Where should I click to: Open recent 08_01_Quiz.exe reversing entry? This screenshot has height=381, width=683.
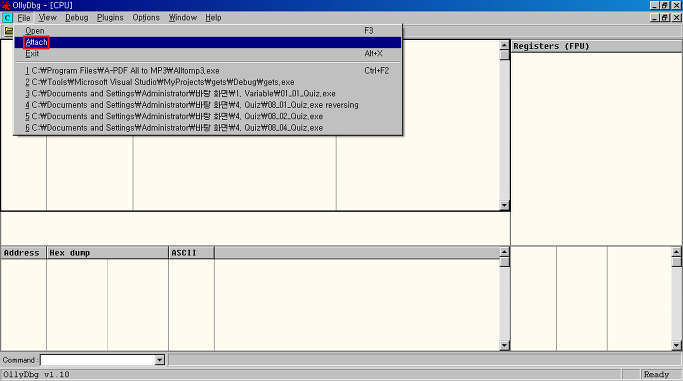click(208, 105)
